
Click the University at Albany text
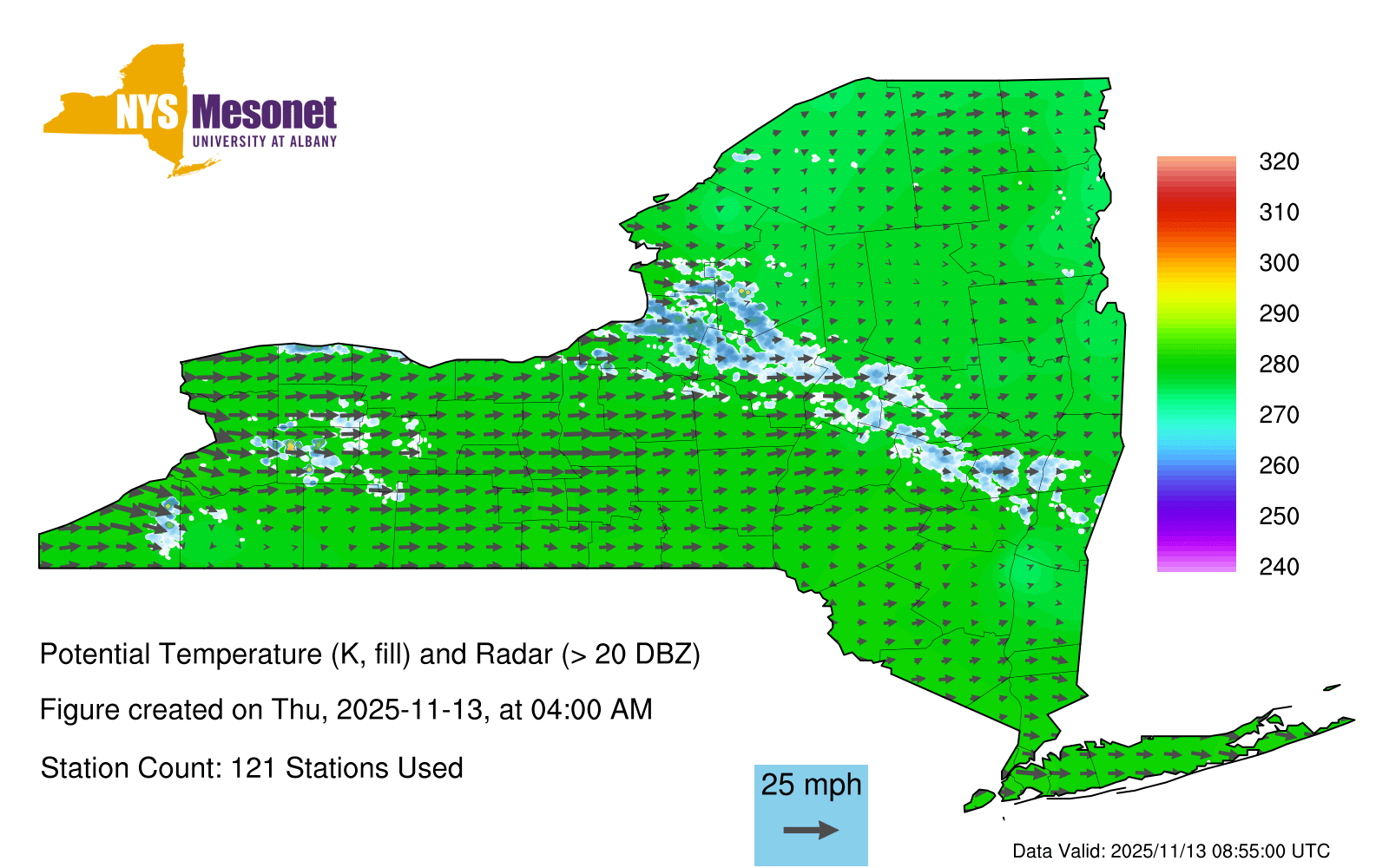(x=264, y=141)
